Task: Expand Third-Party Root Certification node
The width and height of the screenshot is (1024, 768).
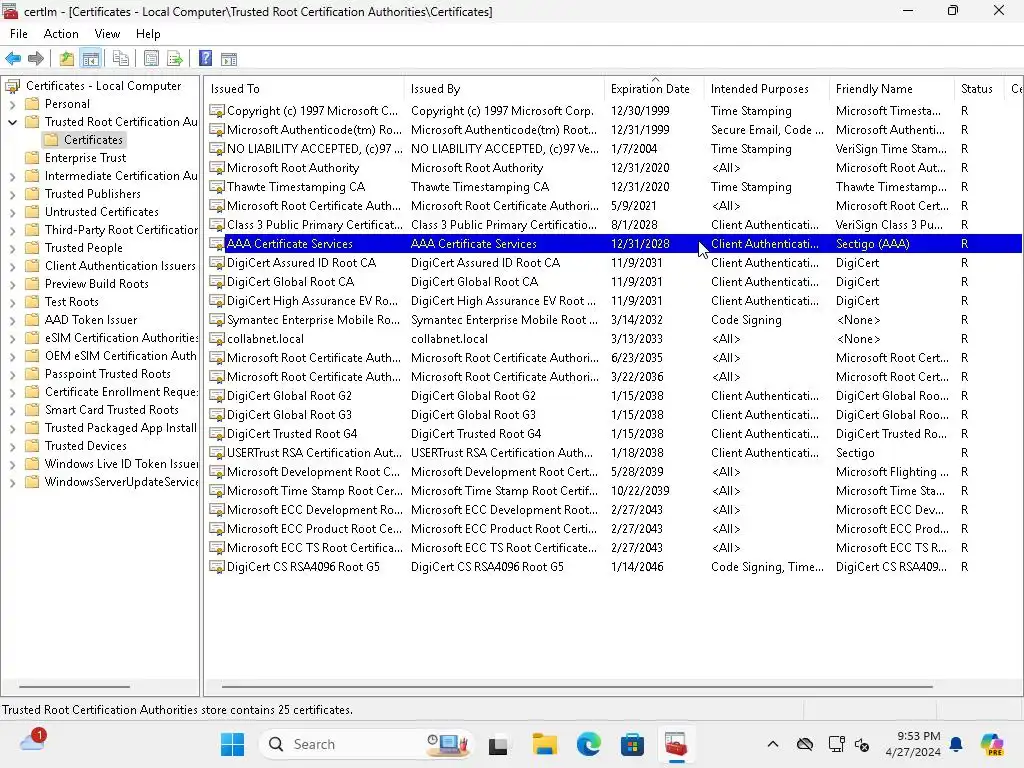Action: (12, 230)
